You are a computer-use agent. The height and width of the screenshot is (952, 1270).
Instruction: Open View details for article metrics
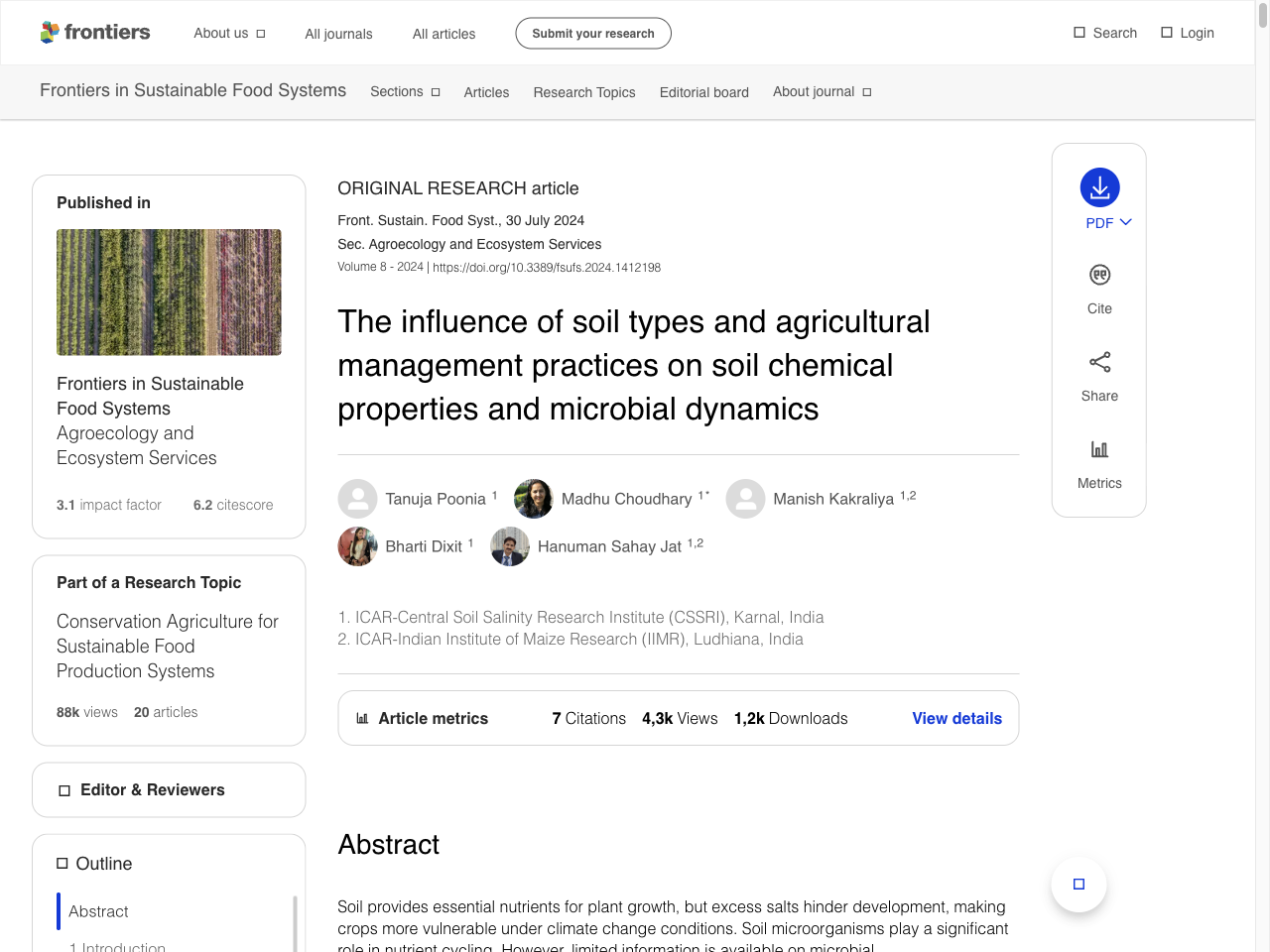956,718
